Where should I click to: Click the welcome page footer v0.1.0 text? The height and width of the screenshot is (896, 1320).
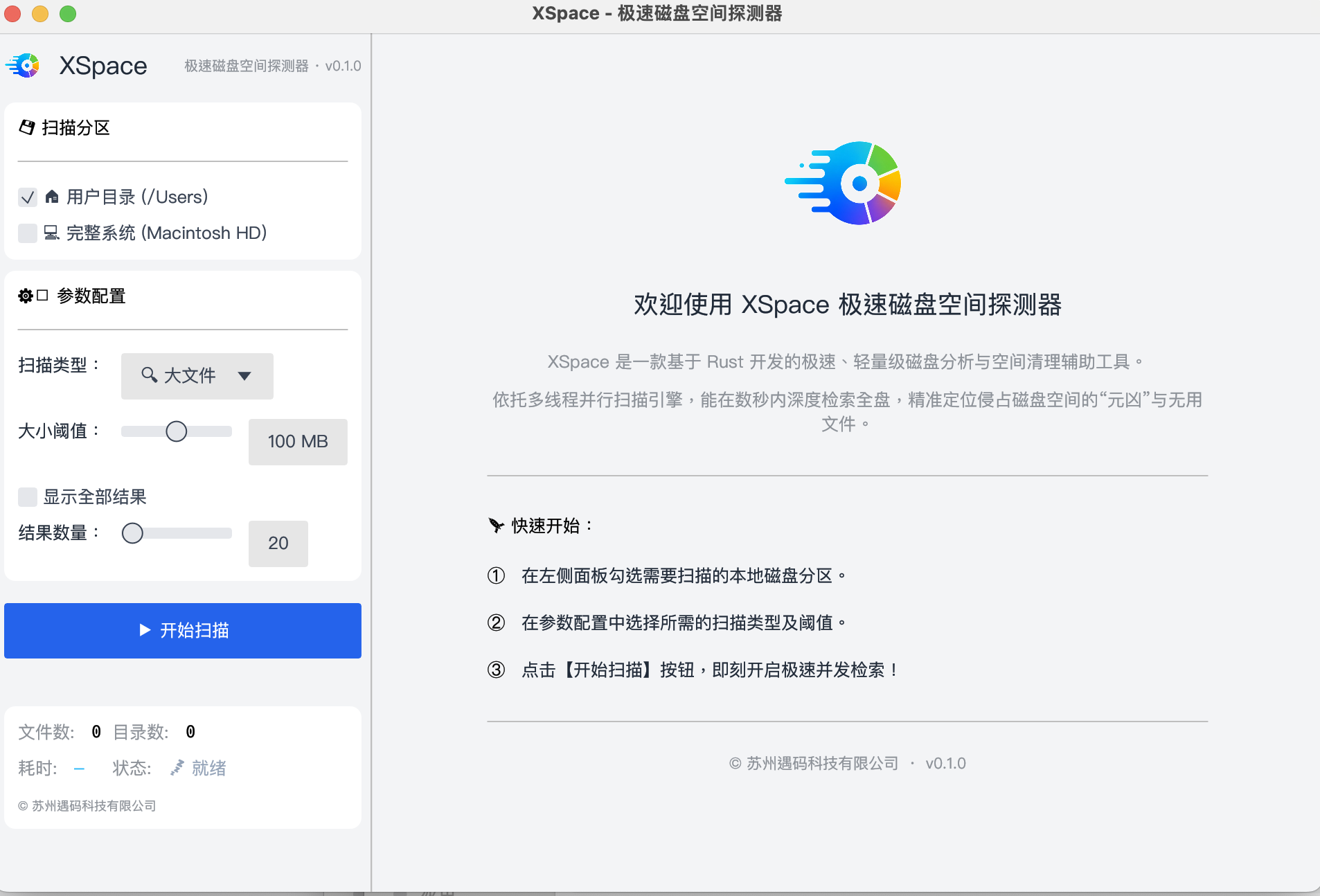[945, 763]
